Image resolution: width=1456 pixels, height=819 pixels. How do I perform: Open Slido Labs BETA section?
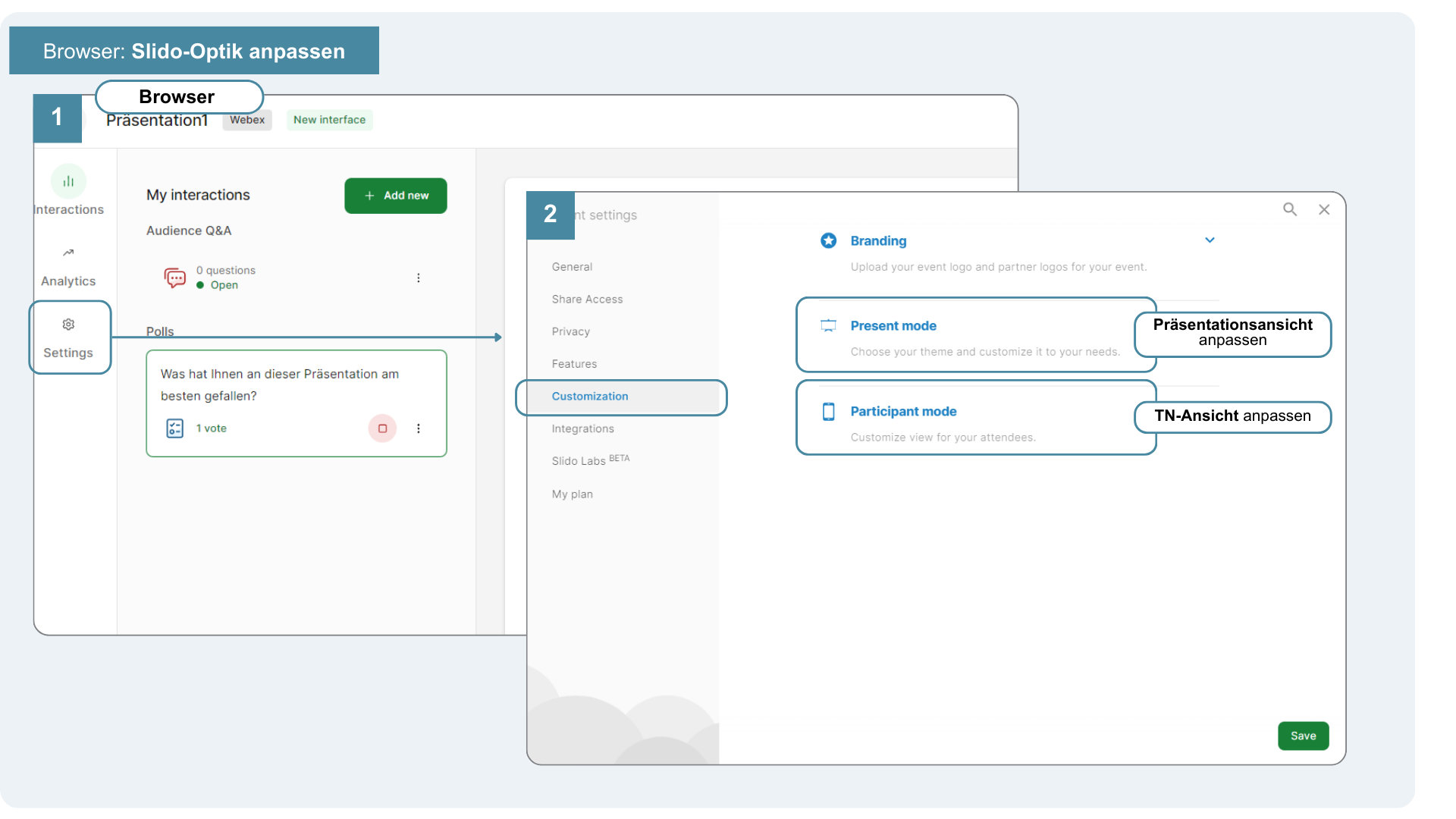[591, 460]
